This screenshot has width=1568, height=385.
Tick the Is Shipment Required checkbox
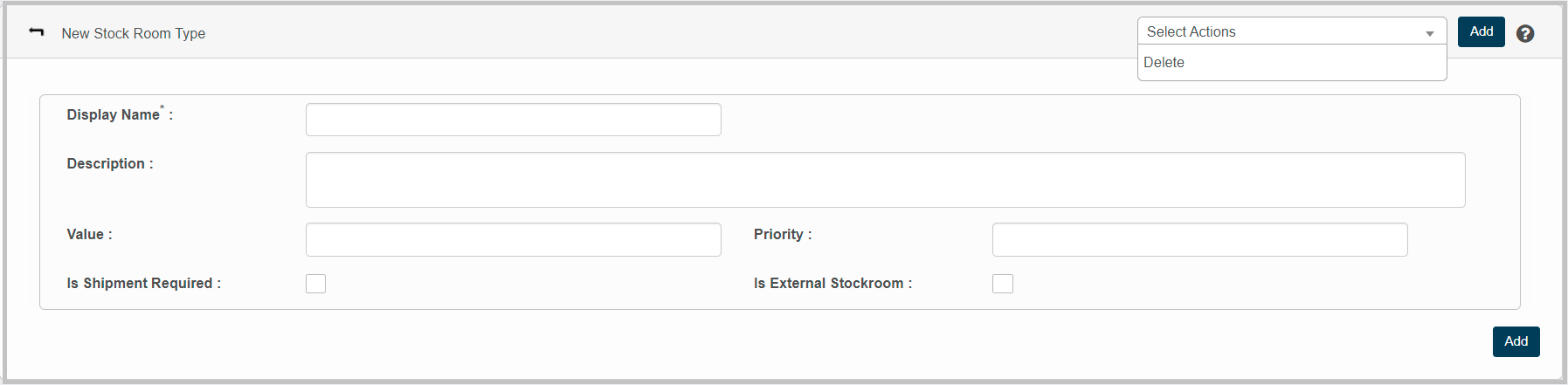[316, 284]
